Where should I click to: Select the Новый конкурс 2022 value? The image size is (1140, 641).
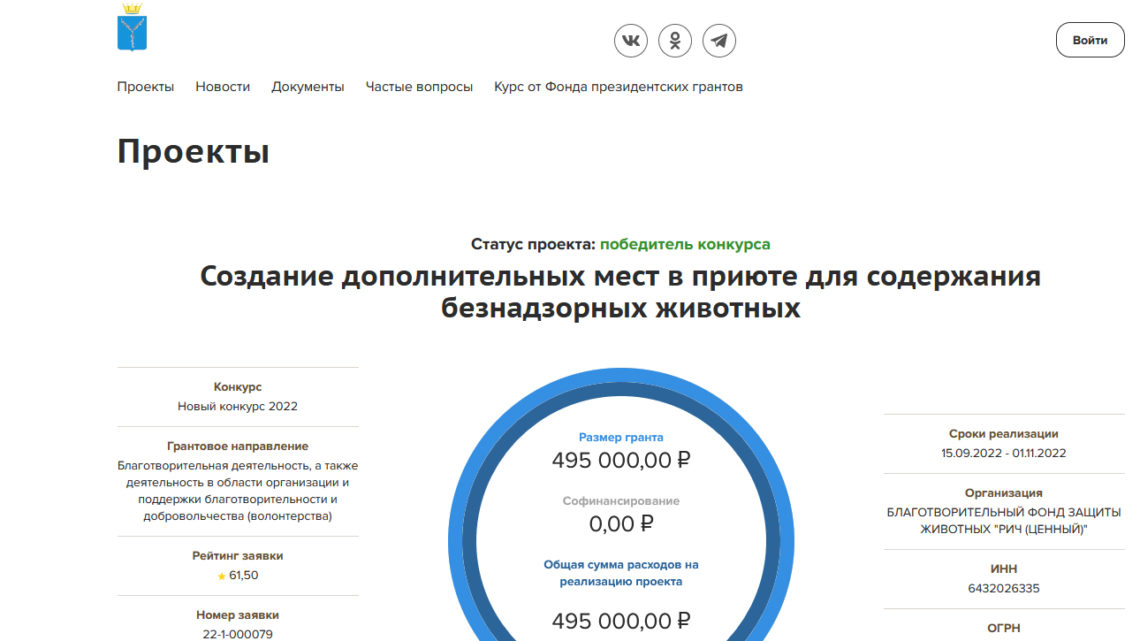238,406
